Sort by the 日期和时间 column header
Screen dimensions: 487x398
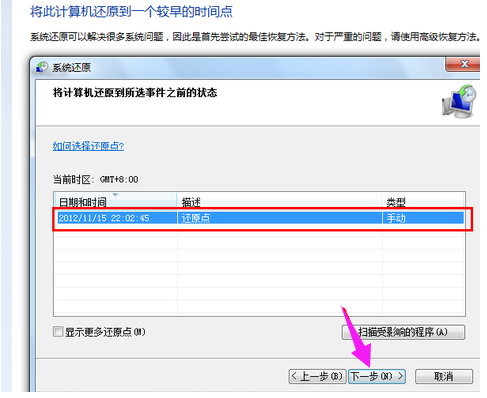coord(115,201)
